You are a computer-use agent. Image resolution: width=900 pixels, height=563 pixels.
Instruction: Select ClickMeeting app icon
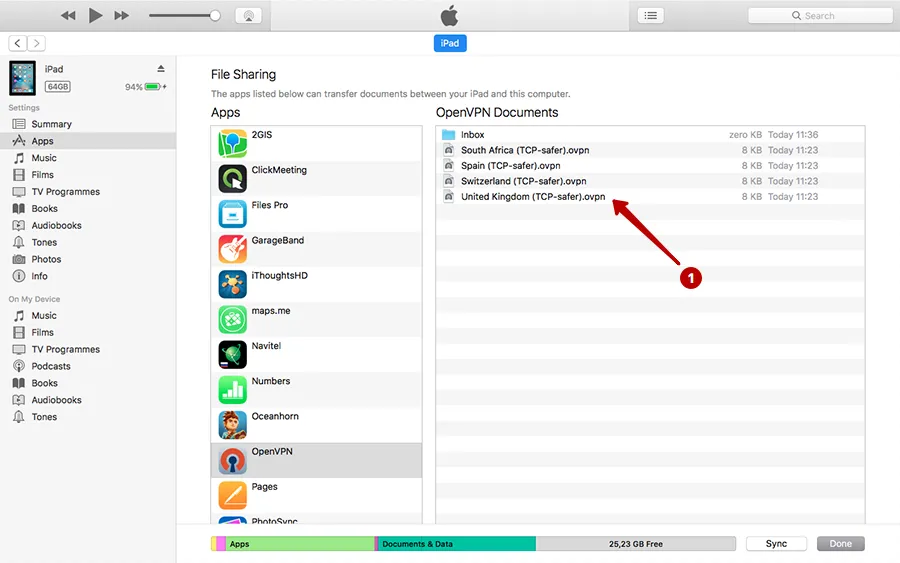[232, 178]
